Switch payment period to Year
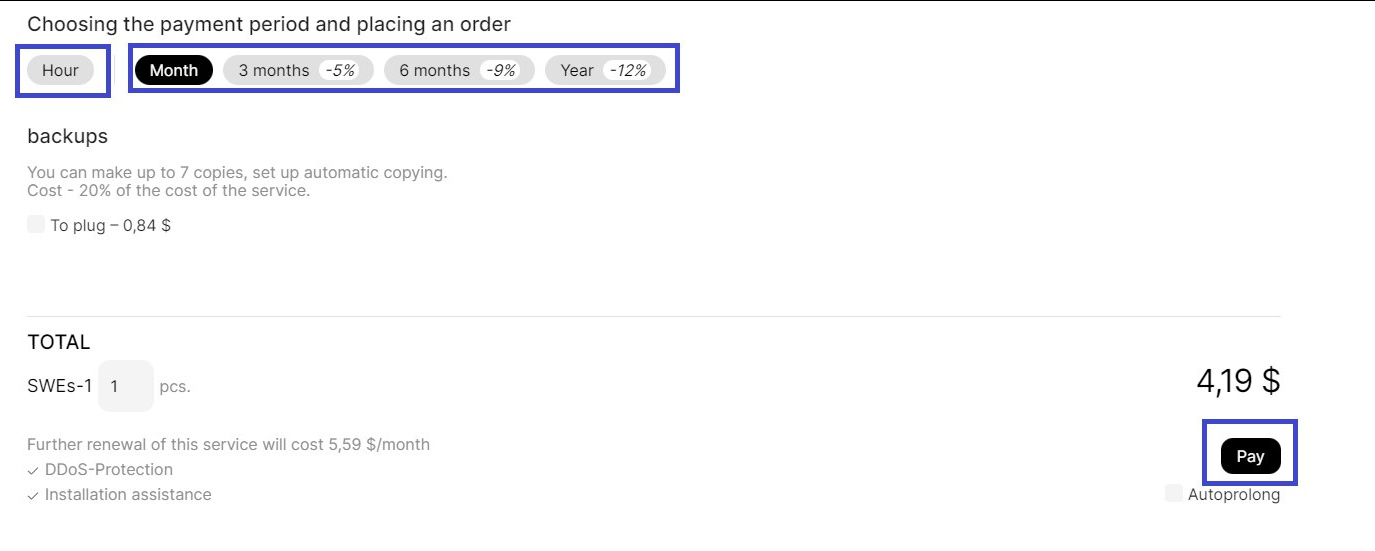This screenshot has height=551, width=1375. point(577,70)
